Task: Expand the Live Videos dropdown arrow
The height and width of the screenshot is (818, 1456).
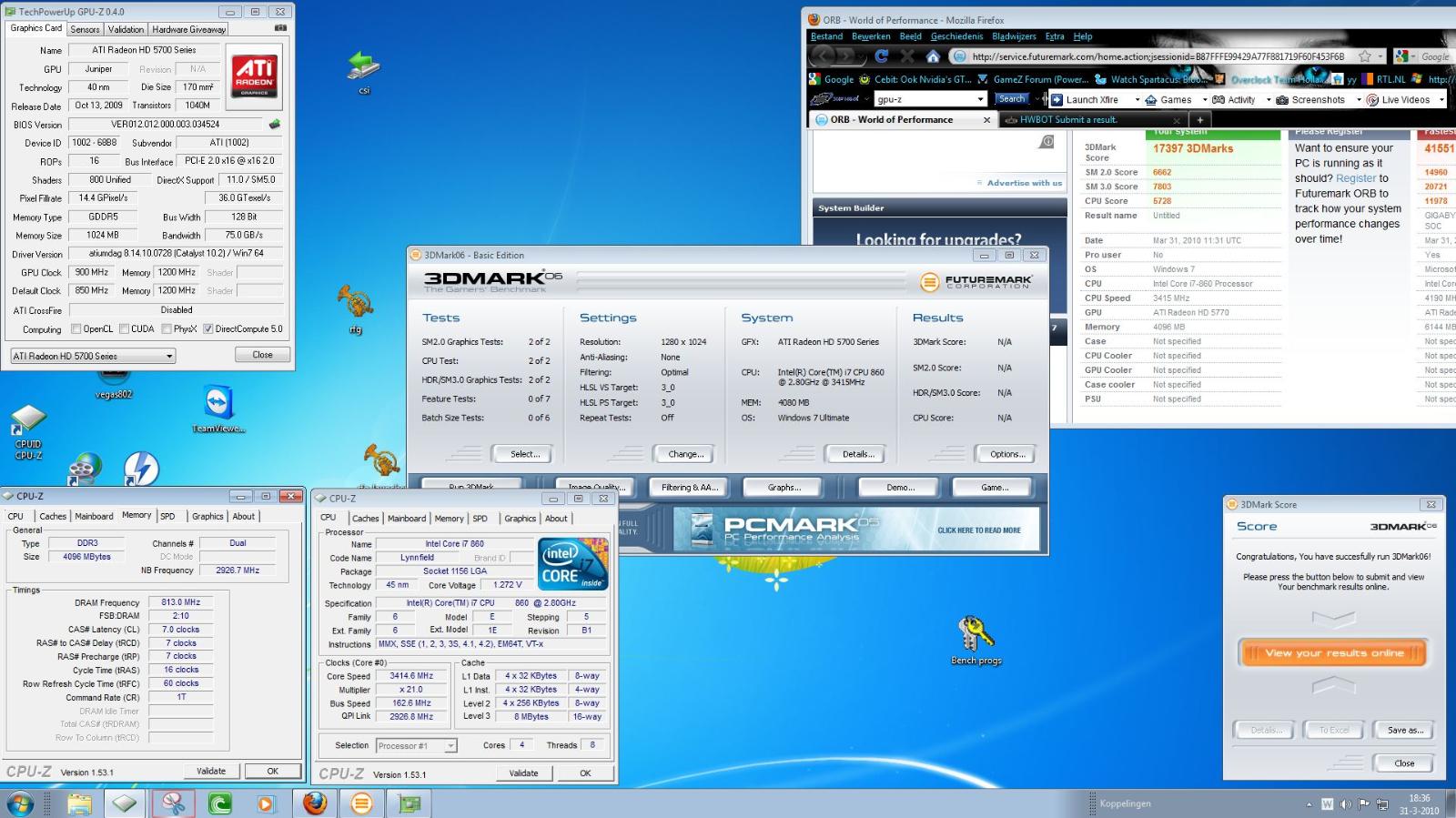Action: (1440, 99)
